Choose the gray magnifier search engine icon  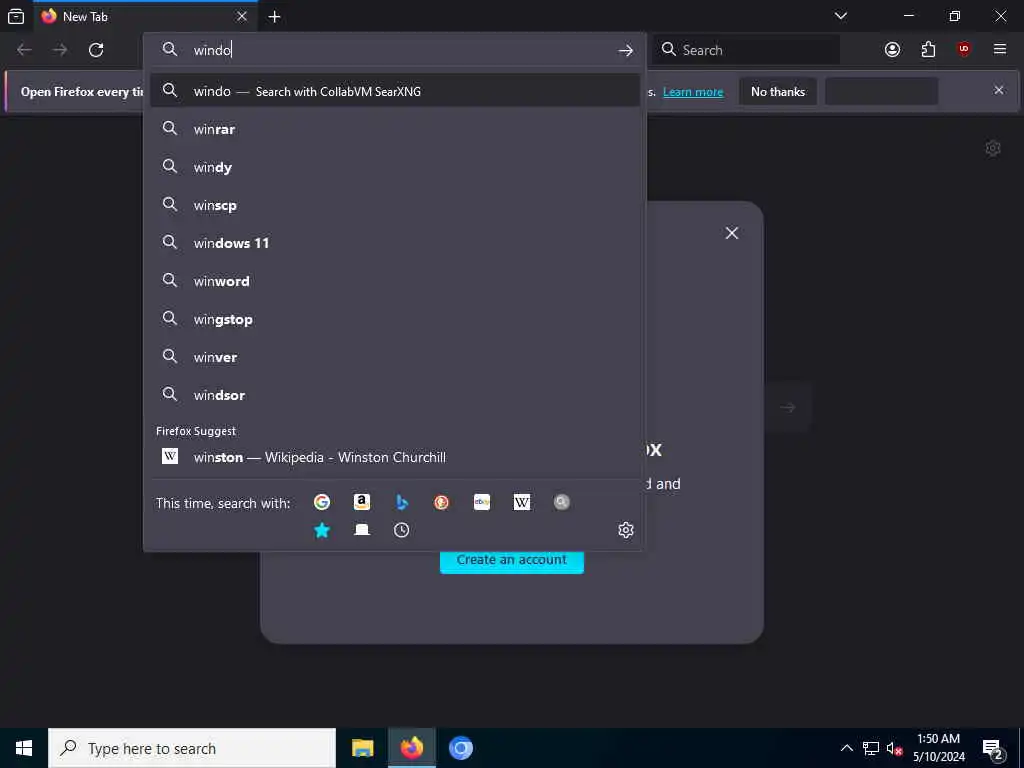(562, 502)
